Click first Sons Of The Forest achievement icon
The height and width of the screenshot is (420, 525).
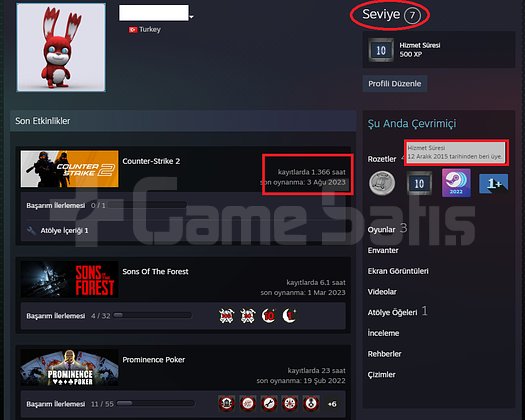coord(226,316)
